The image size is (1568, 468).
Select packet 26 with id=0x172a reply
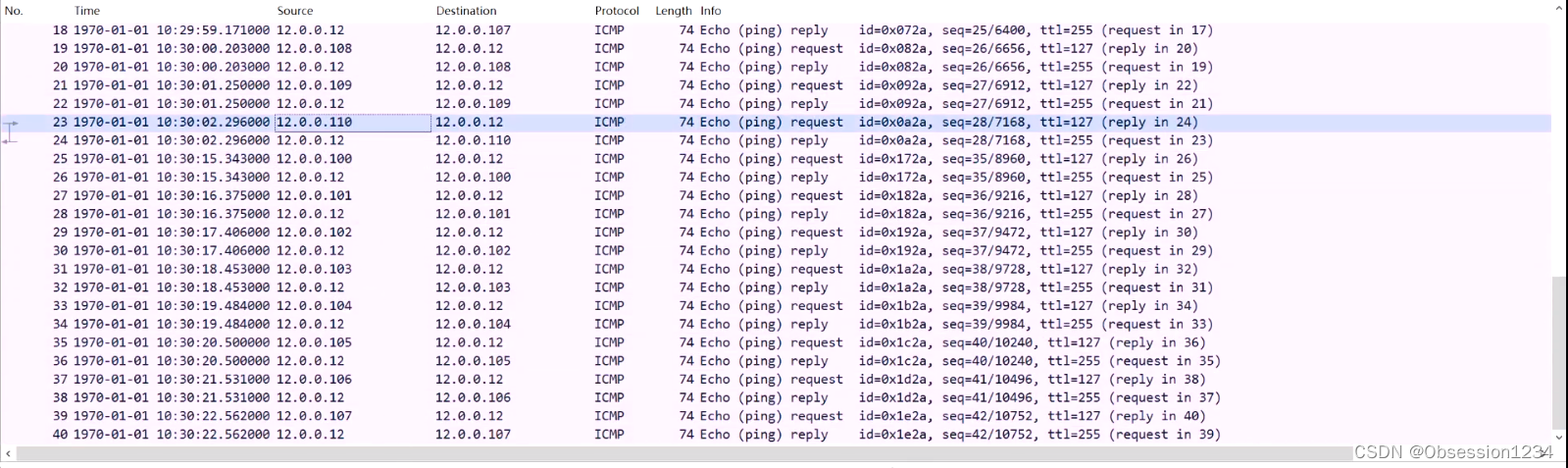776,178
